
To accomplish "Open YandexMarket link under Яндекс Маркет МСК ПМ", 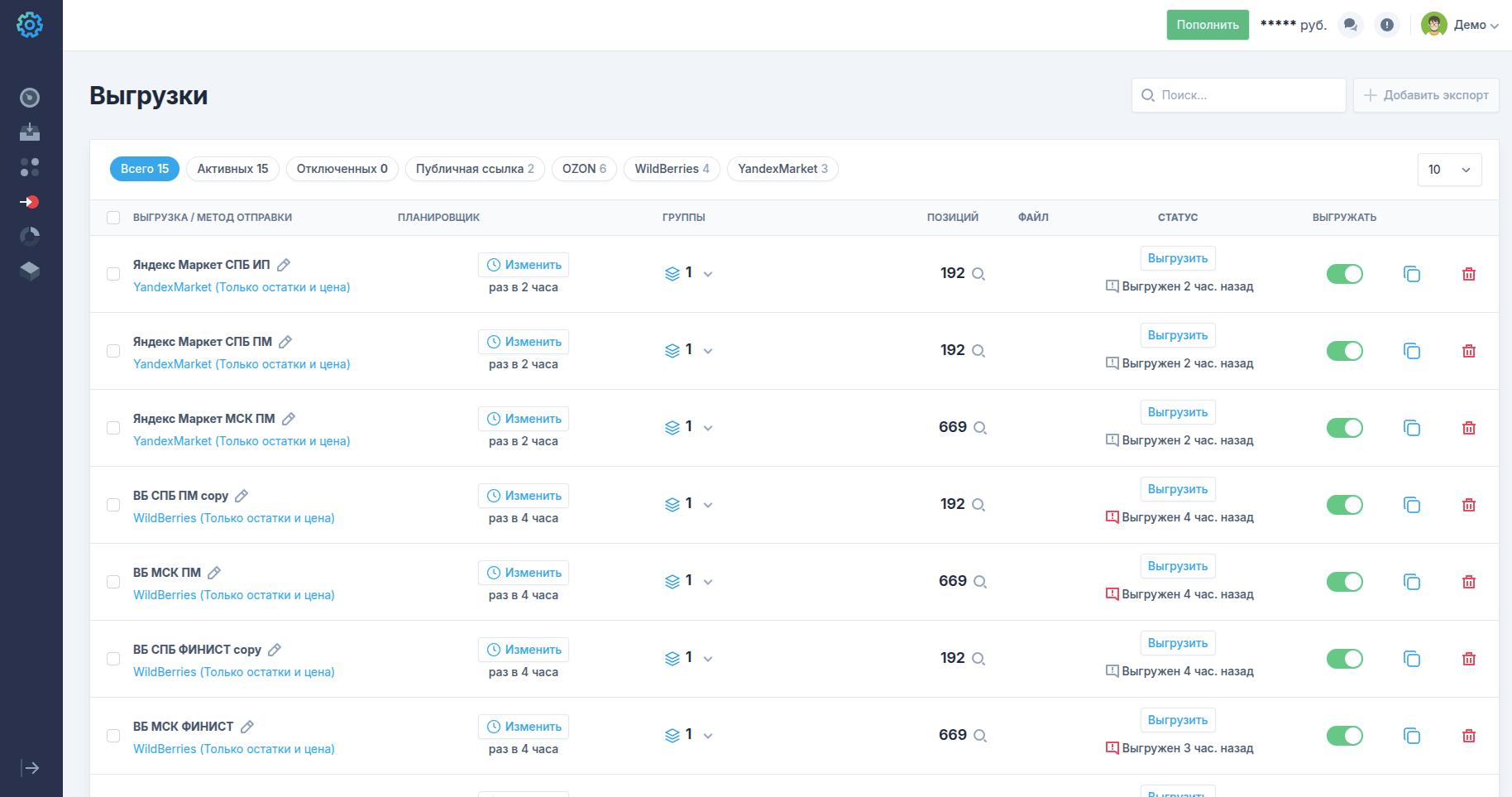I will coord(242,441).
